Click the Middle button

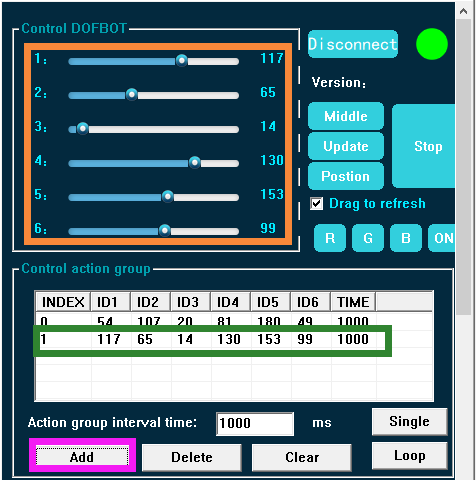pos(346,116)
